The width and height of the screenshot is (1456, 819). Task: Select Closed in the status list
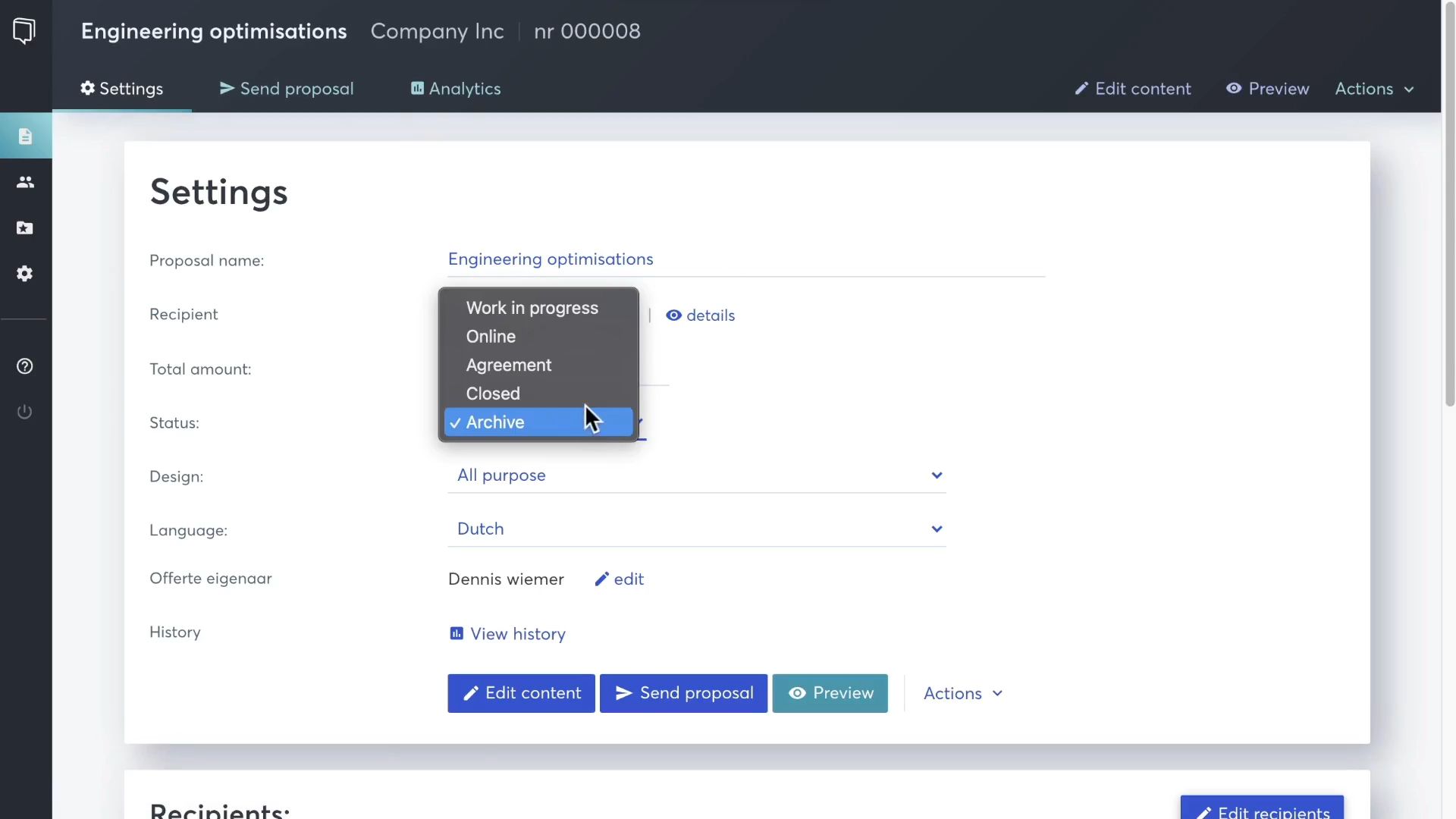pyautogui.click(x=493, y=394)
